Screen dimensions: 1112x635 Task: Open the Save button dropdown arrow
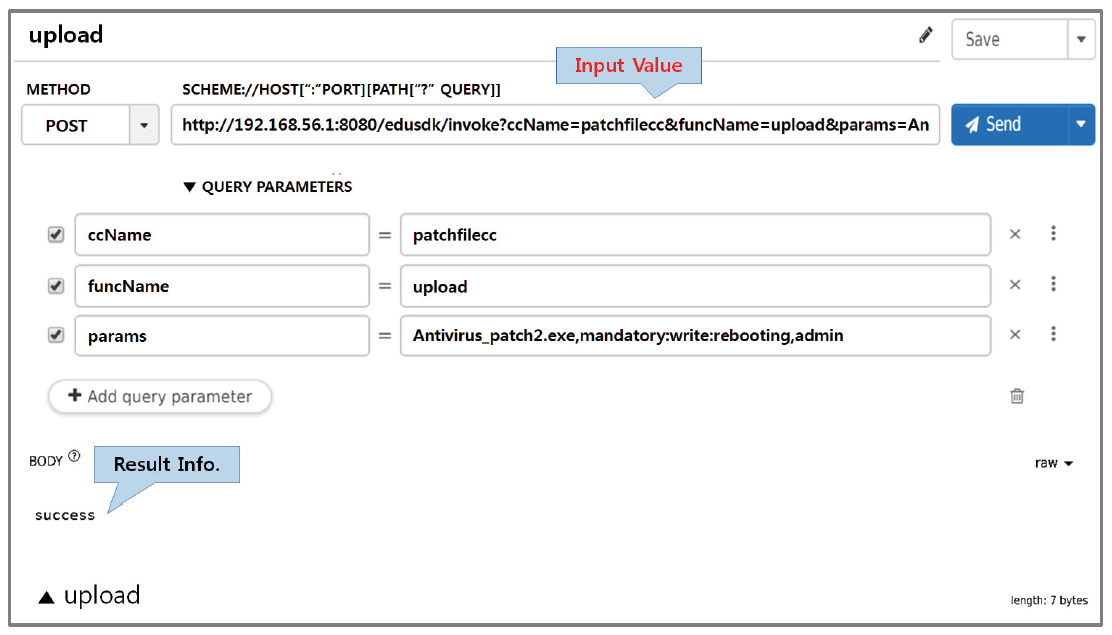click(x=1080, y=40)
